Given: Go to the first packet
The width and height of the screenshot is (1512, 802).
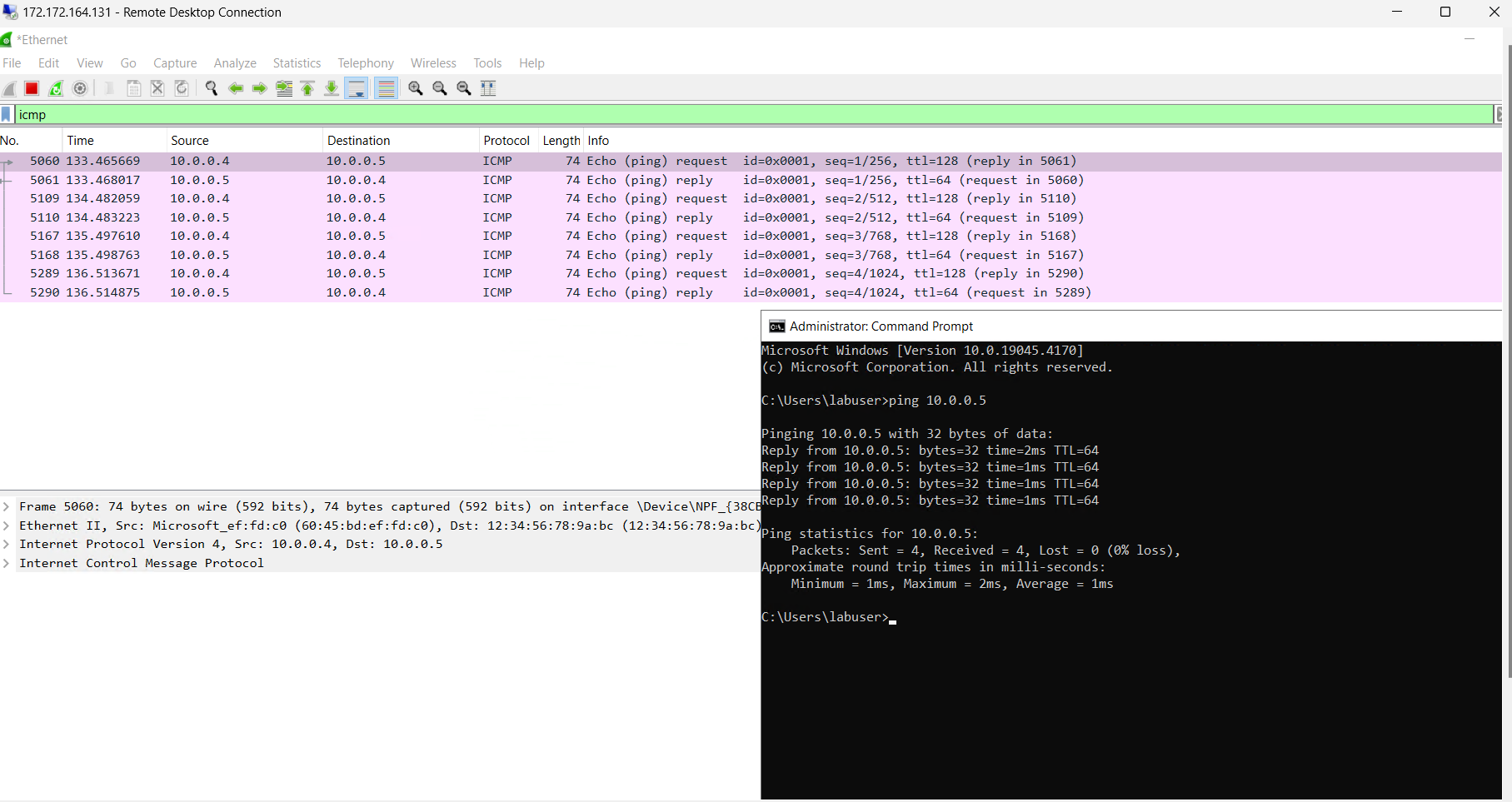Looking at the screenshot, I should pyautogui.click(x=307, y=88).
